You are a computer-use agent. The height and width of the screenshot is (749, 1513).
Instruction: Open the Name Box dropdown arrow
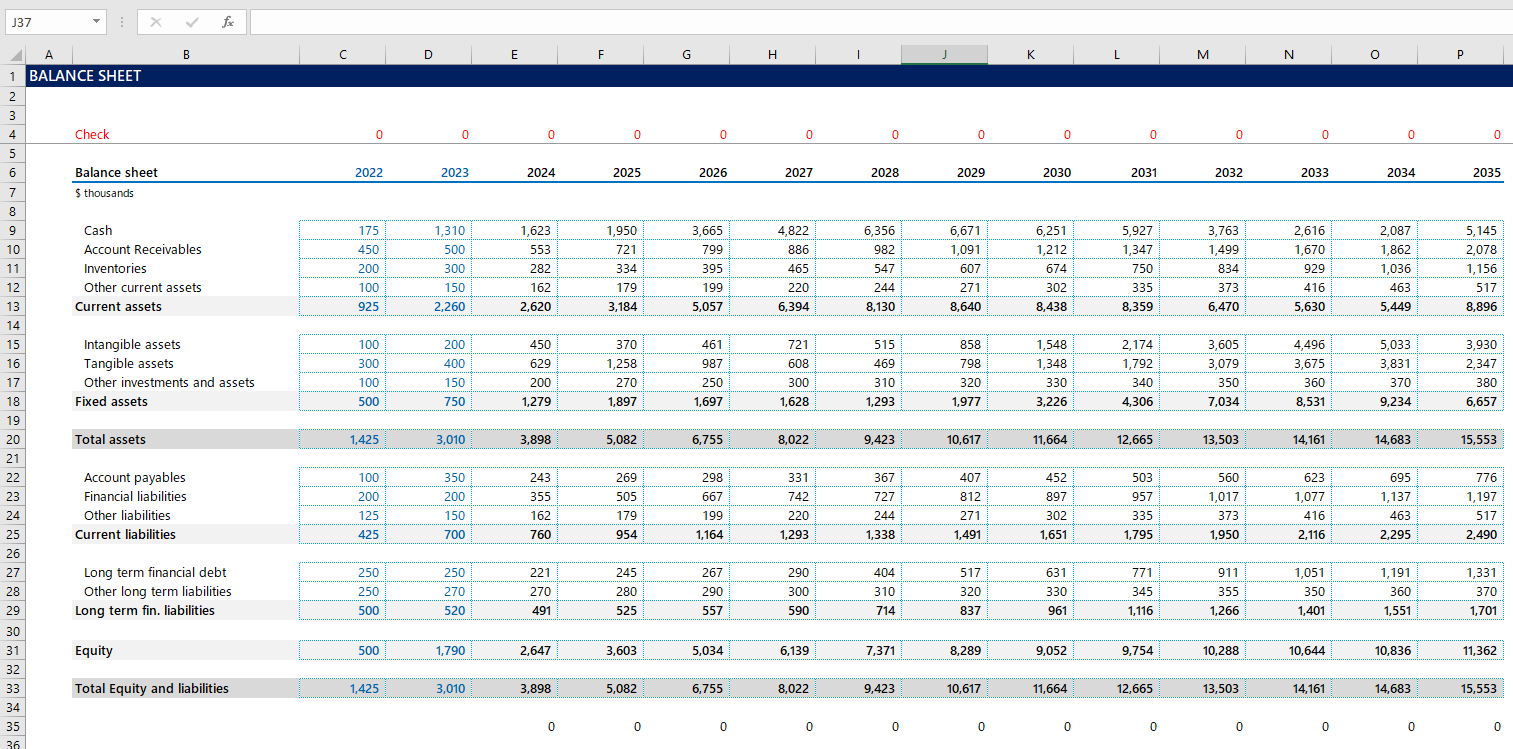tap(96, 22)
